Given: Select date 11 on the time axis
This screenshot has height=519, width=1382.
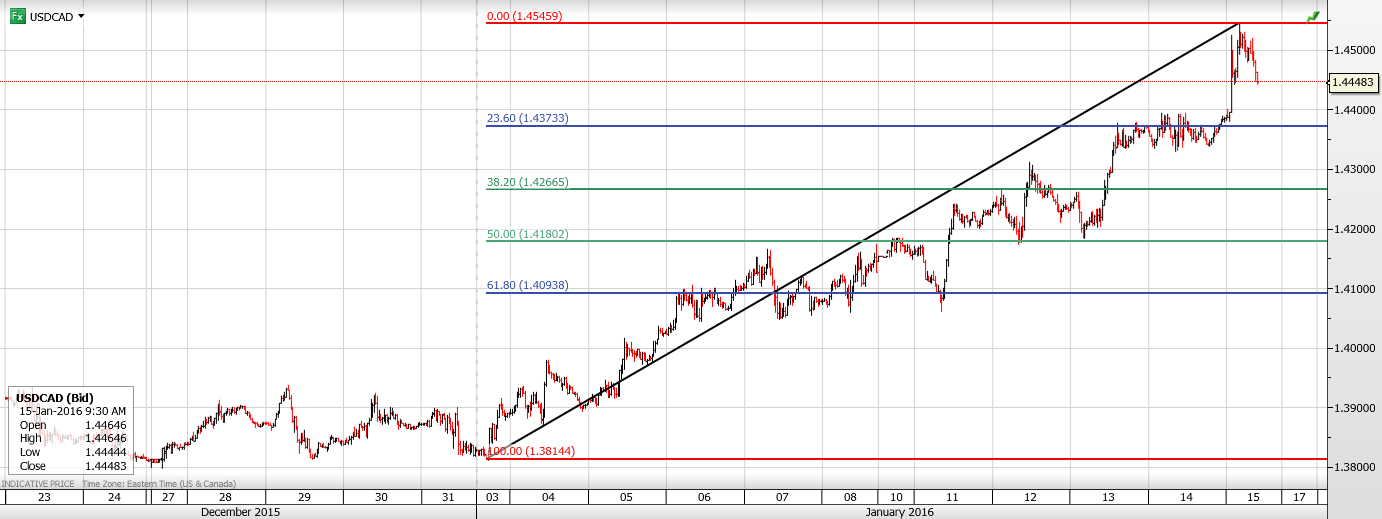Looking at the screenshot, I should 952,496.
